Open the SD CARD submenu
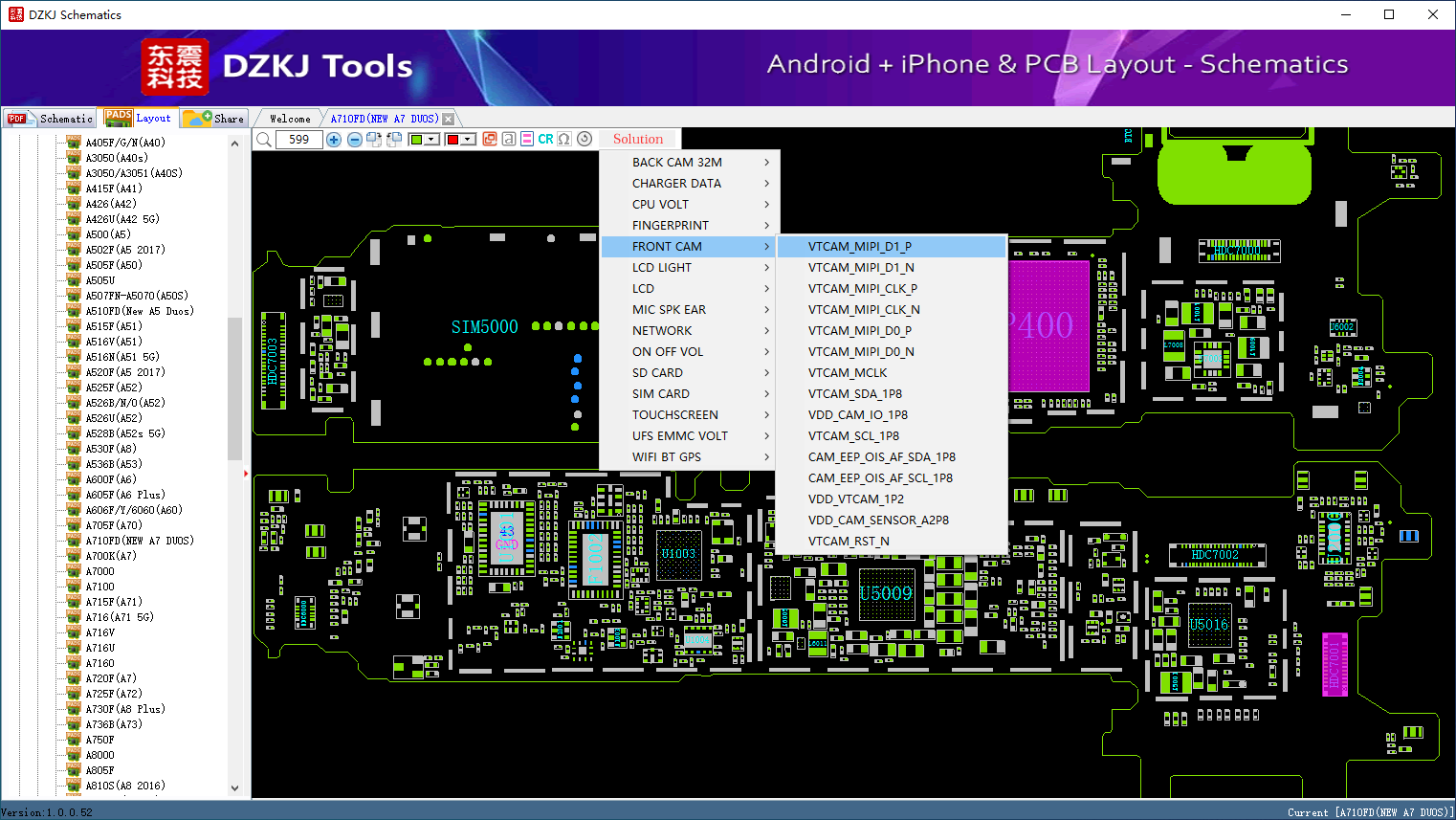The image size is (1456, 820). tap(689, 373)
